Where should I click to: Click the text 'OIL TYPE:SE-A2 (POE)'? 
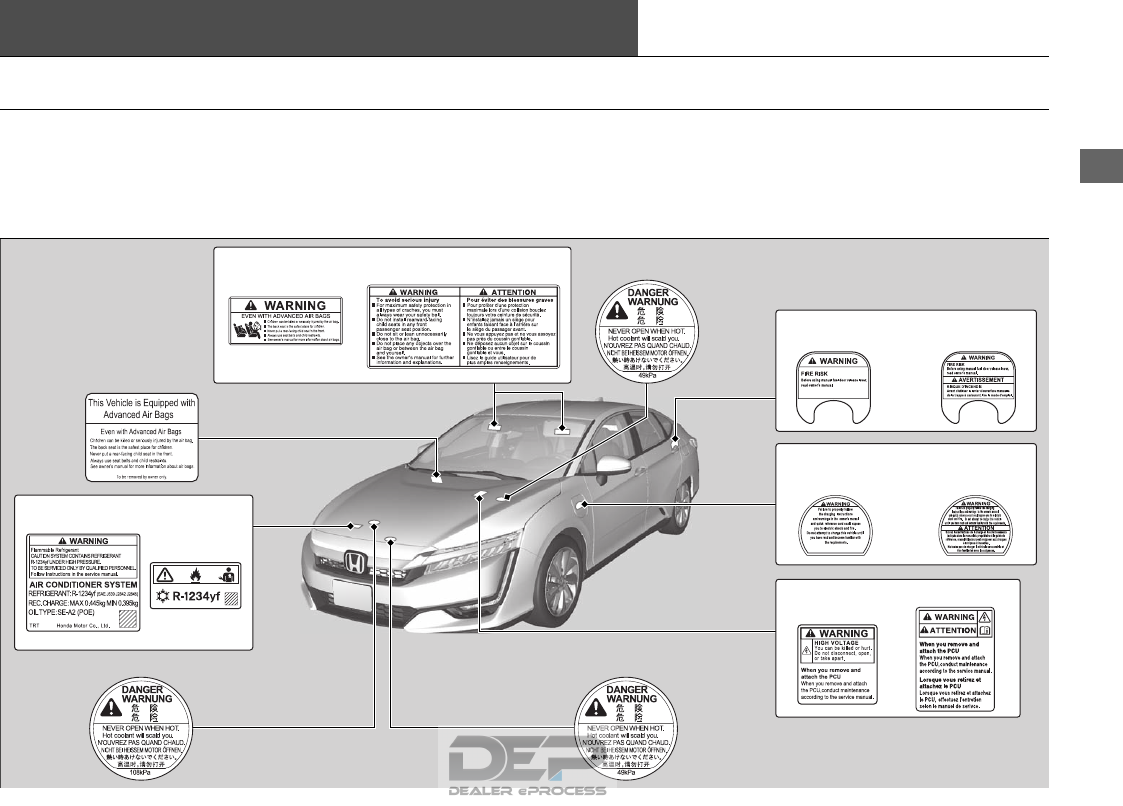62,613
